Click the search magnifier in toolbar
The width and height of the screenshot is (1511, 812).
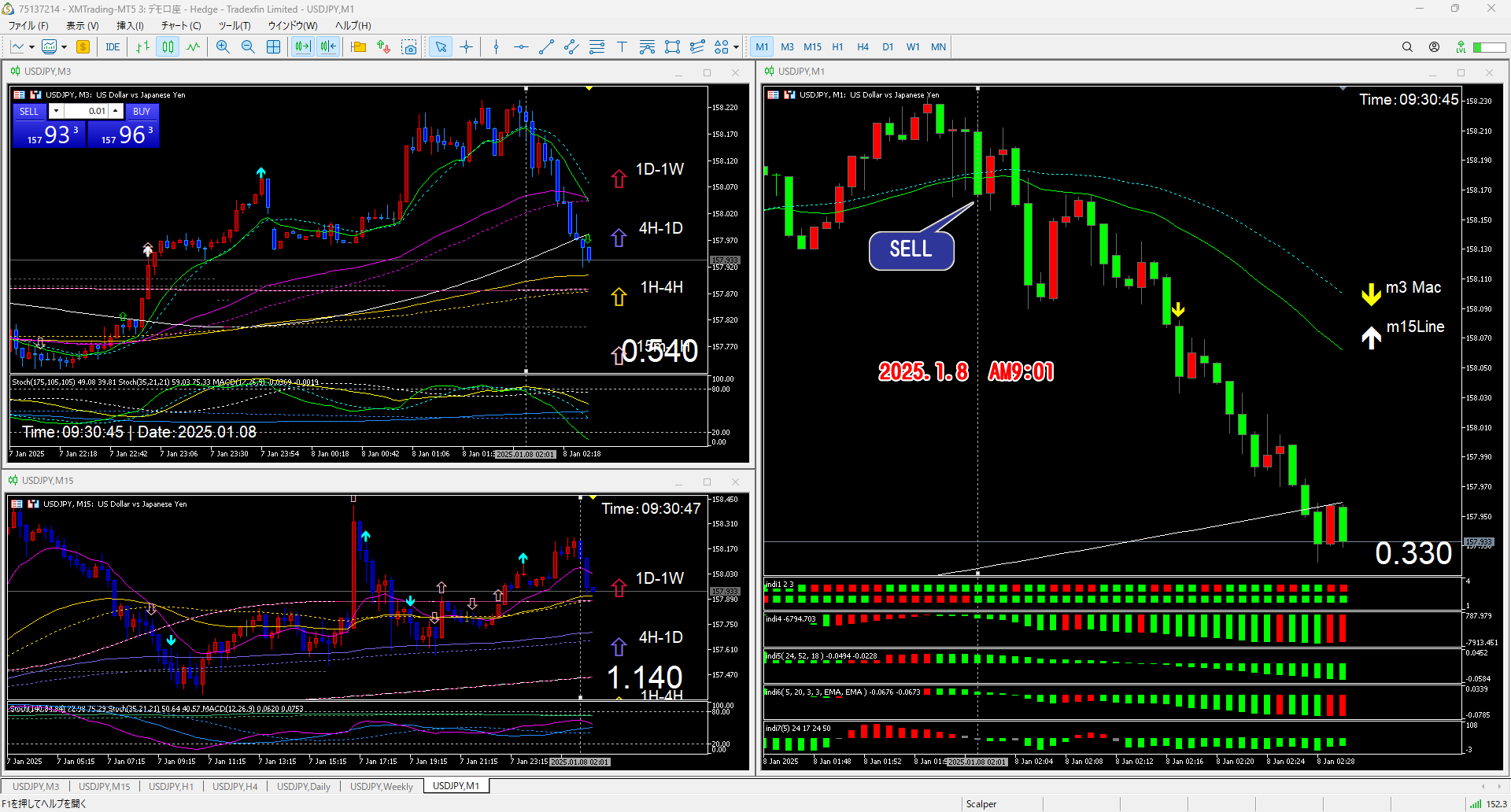tap(1407, 47)
